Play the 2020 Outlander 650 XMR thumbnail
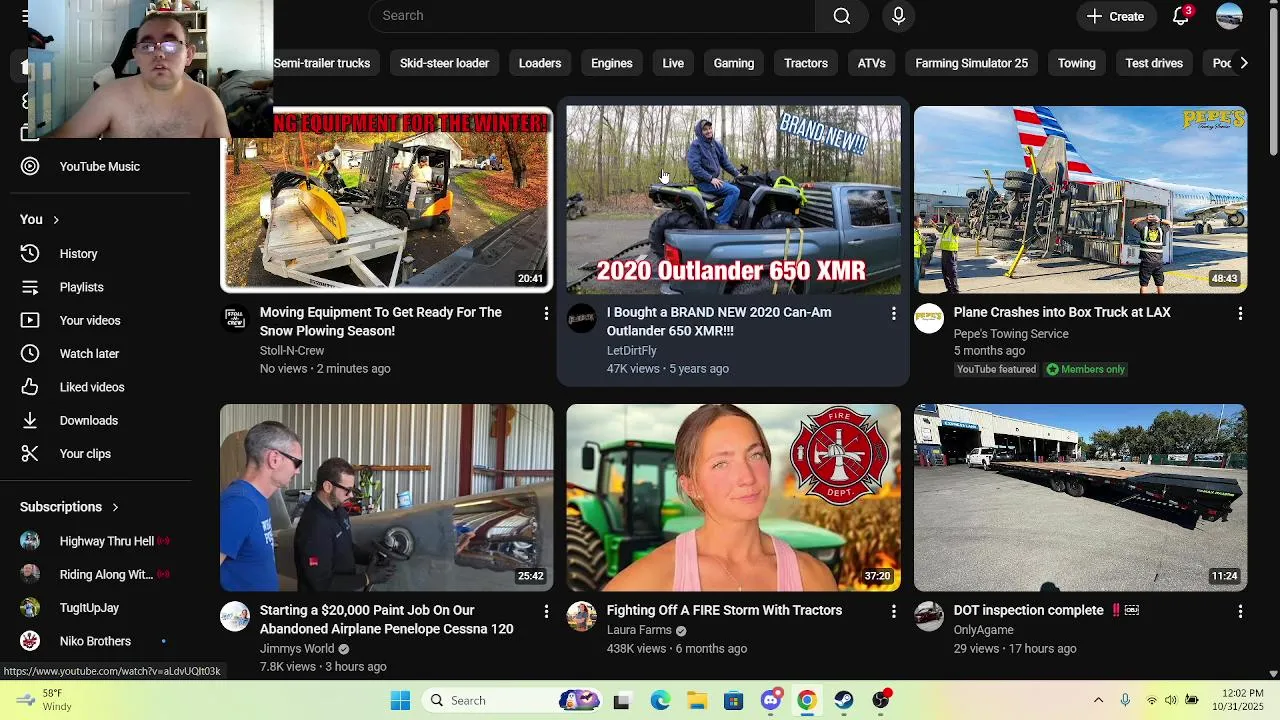This screenshot has height=720, width=1280. [x=733, y=199]
